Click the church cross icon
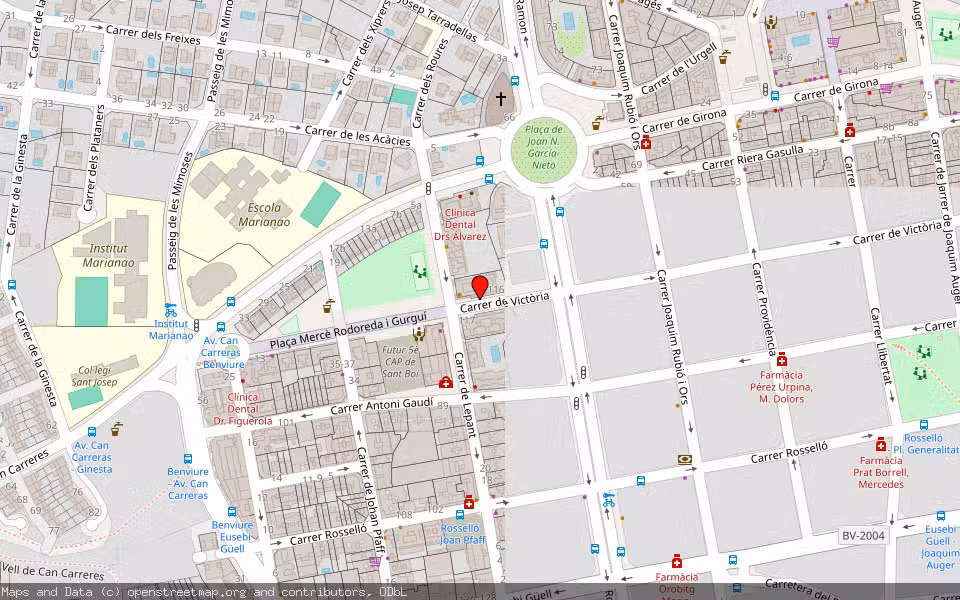The width and height of the screenshot is (960, 600). [x=501, y=98]
